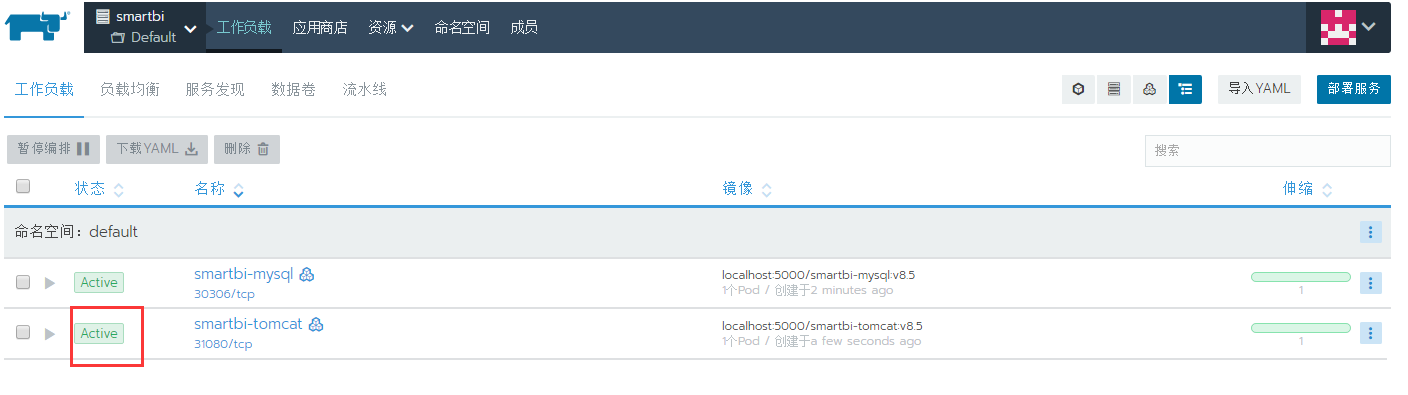Click the 导入YAML button
This screenshot has height=395, width=1408.
pos(1259,89)
